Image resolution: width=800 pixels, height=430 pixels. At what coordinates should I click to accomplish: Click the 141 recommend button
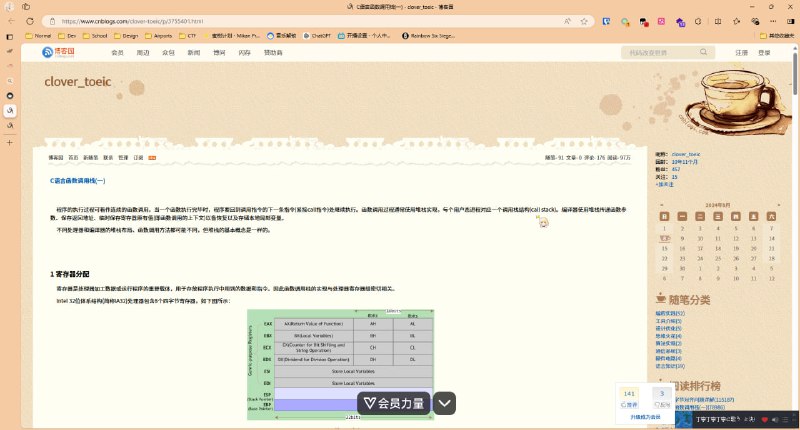click(x=629, y=398)
